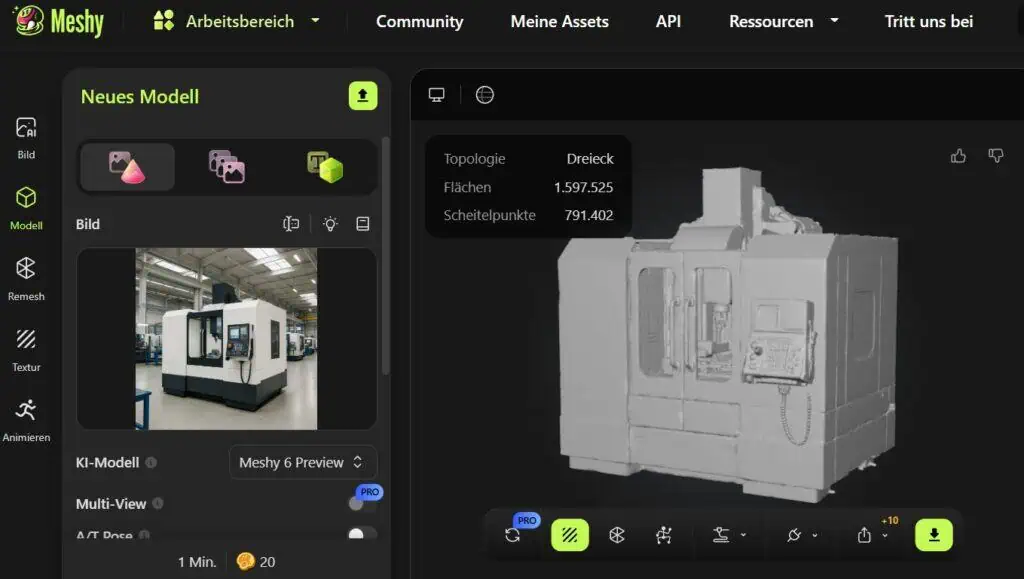Screen dimensions: 1024x579
Task: Open the Meshy 6 Preview model dropdown
Action: pos(302,462)
